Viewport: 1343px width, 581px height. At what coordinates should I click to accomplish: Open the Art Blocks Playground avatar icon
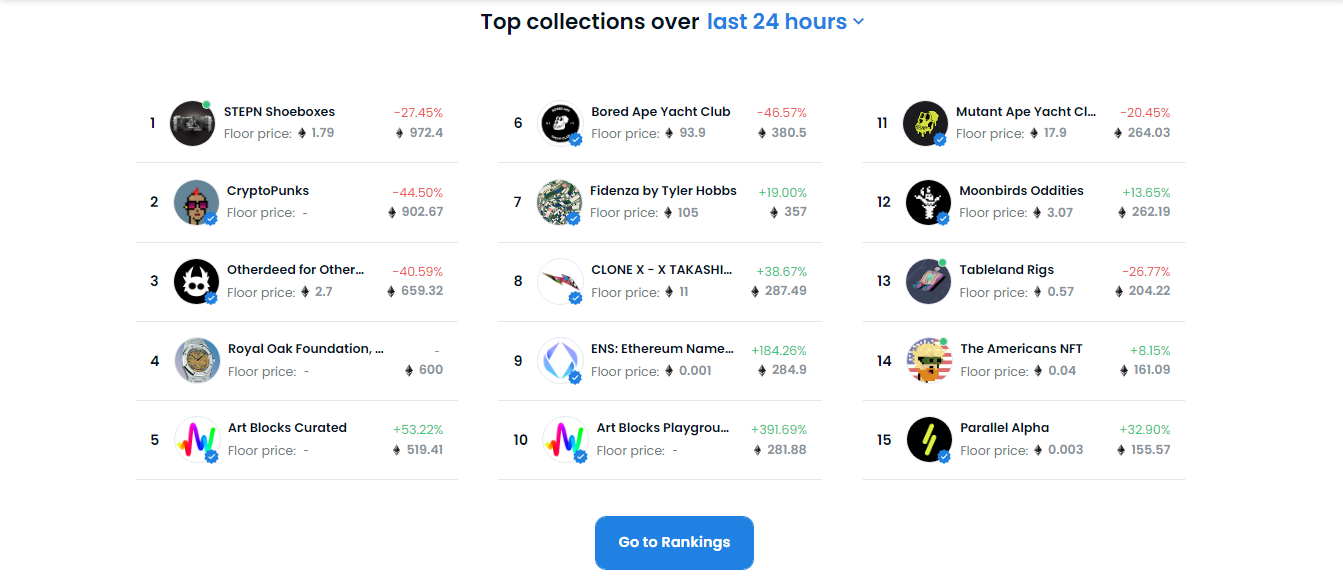[x=565, y=439]
